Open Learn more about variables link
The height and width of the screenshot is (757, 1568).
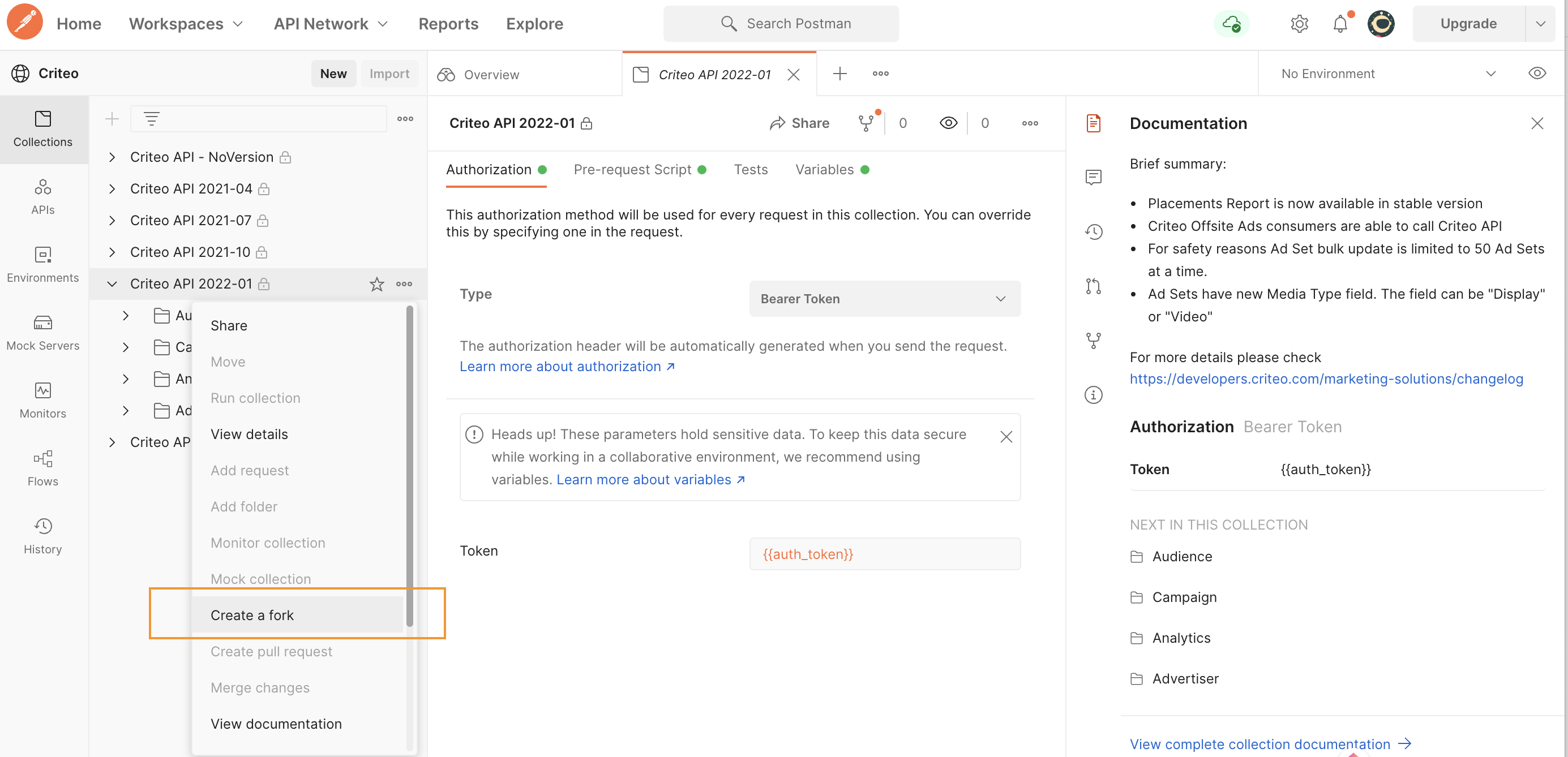point(650,480)
